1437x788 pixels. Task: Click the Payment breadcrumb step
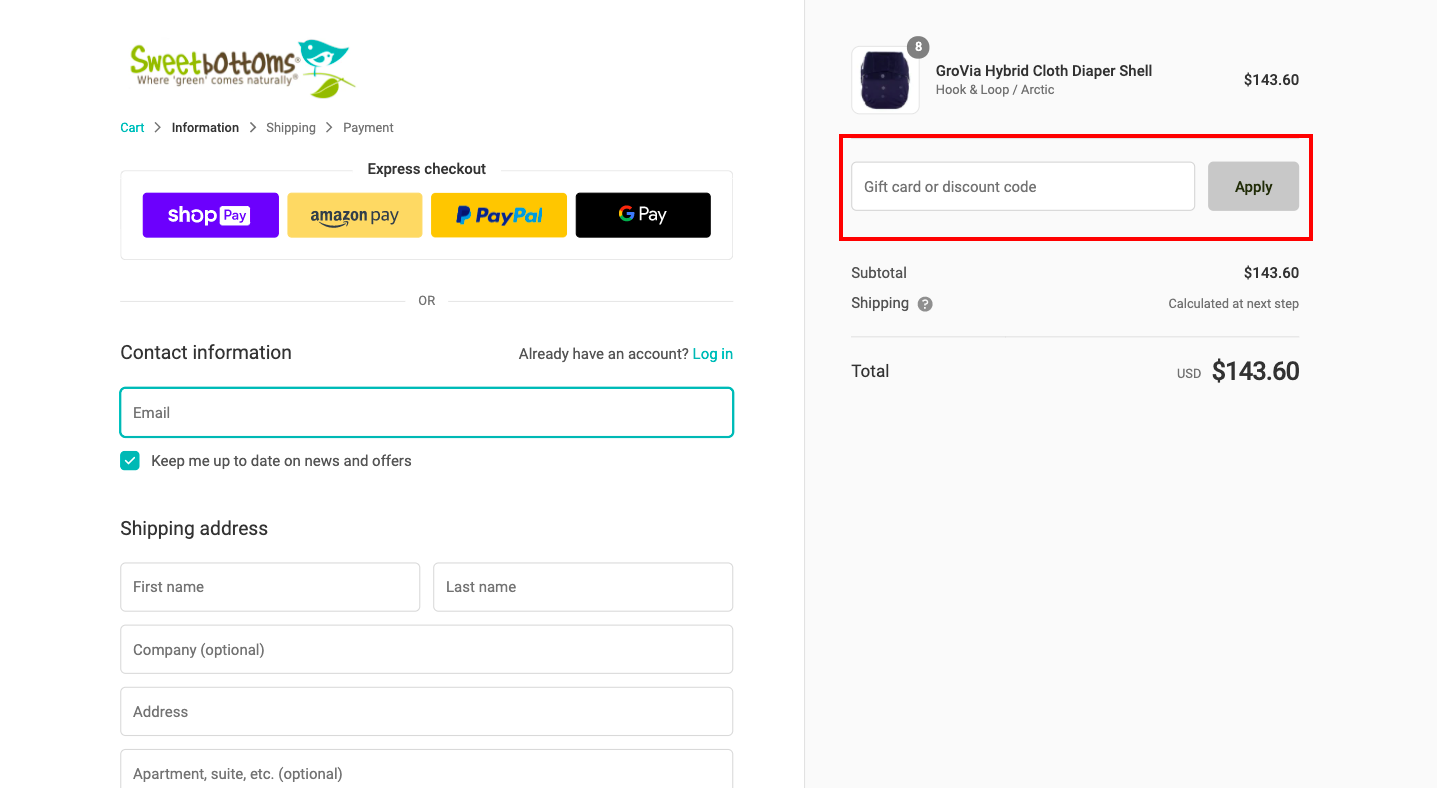pos(368,128)
